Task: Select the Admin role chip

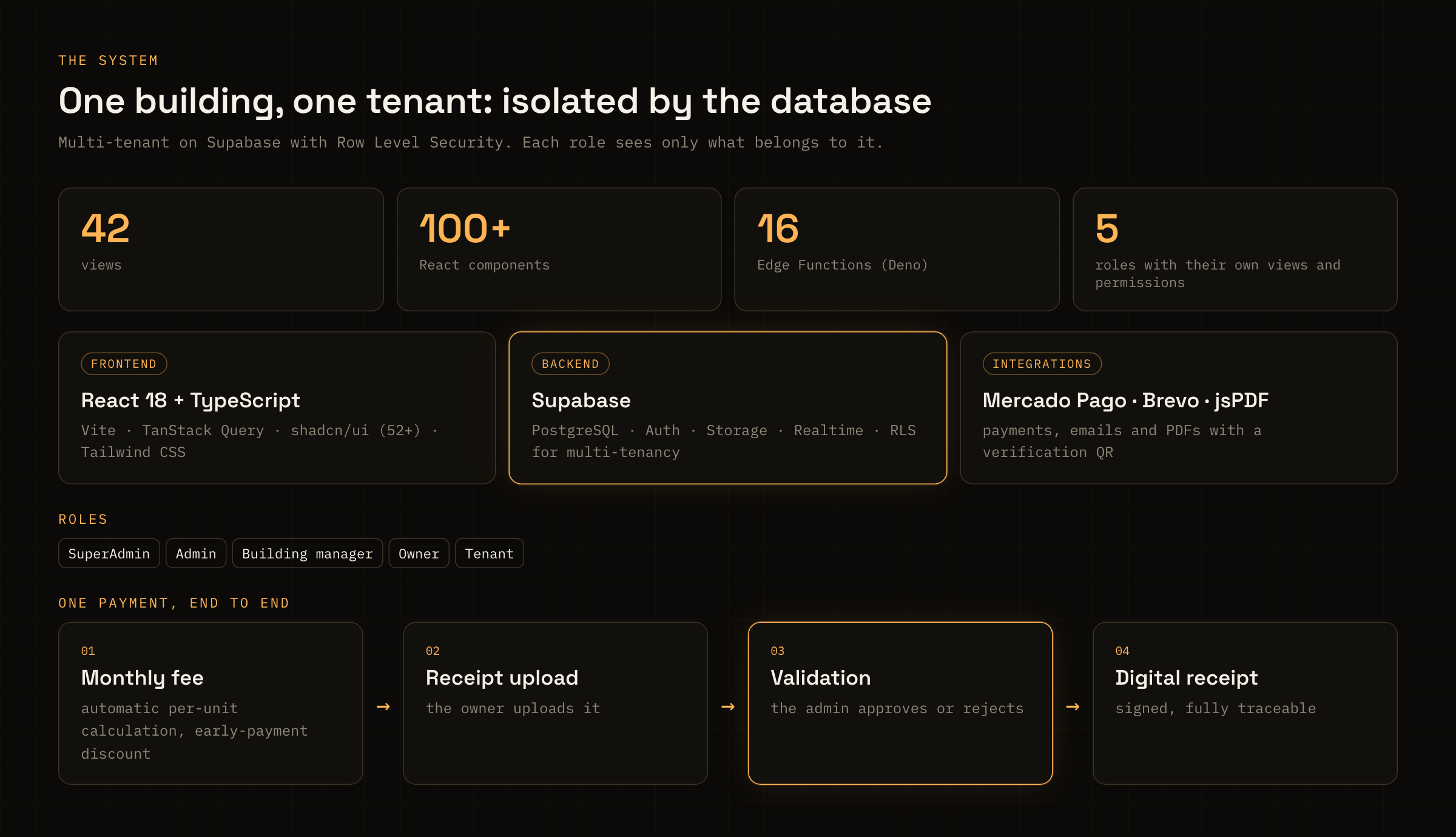Action: [196, 554]
